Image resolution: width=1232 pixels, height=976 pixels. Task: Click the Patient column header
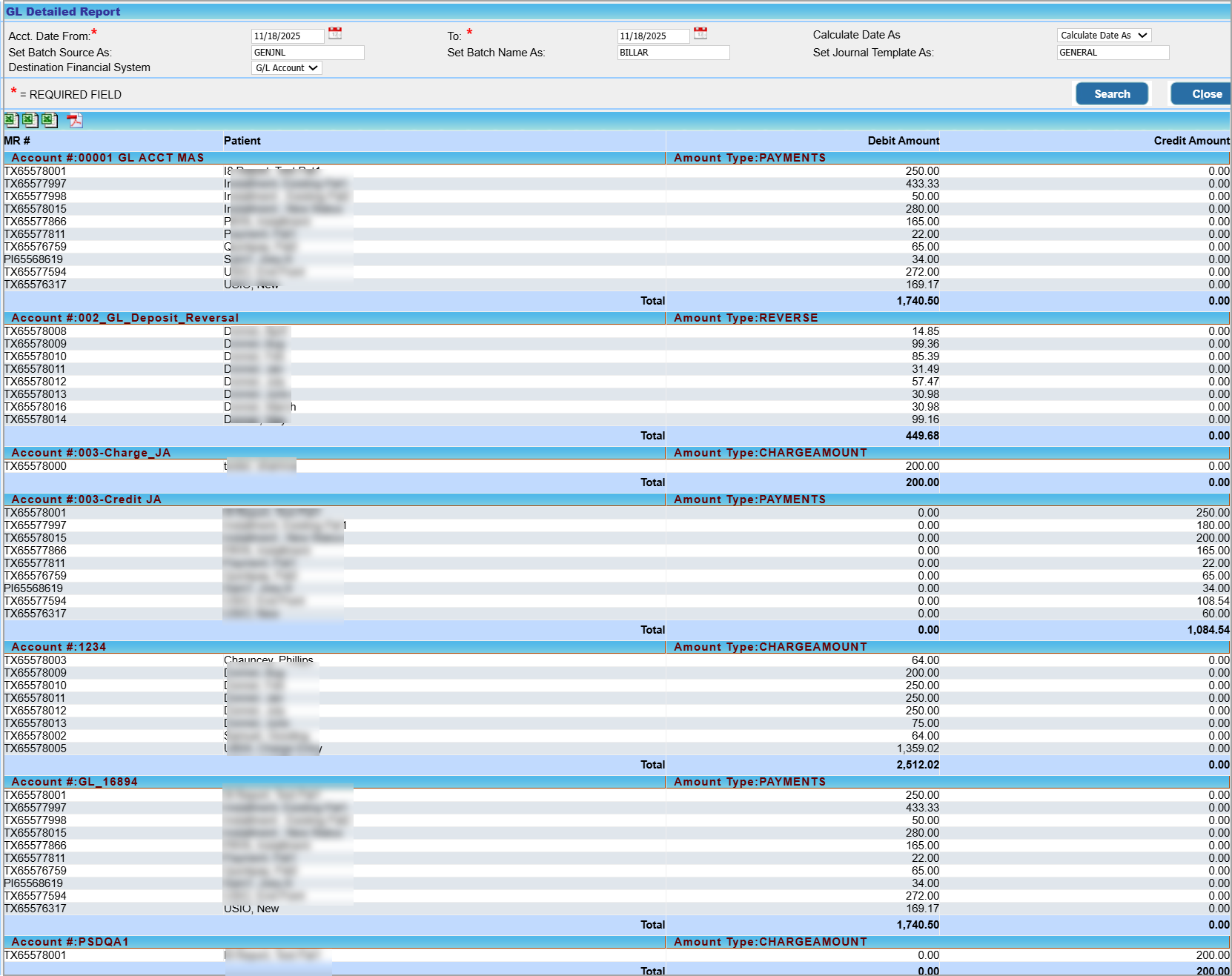pyautogui.click(x=242, y=141)
